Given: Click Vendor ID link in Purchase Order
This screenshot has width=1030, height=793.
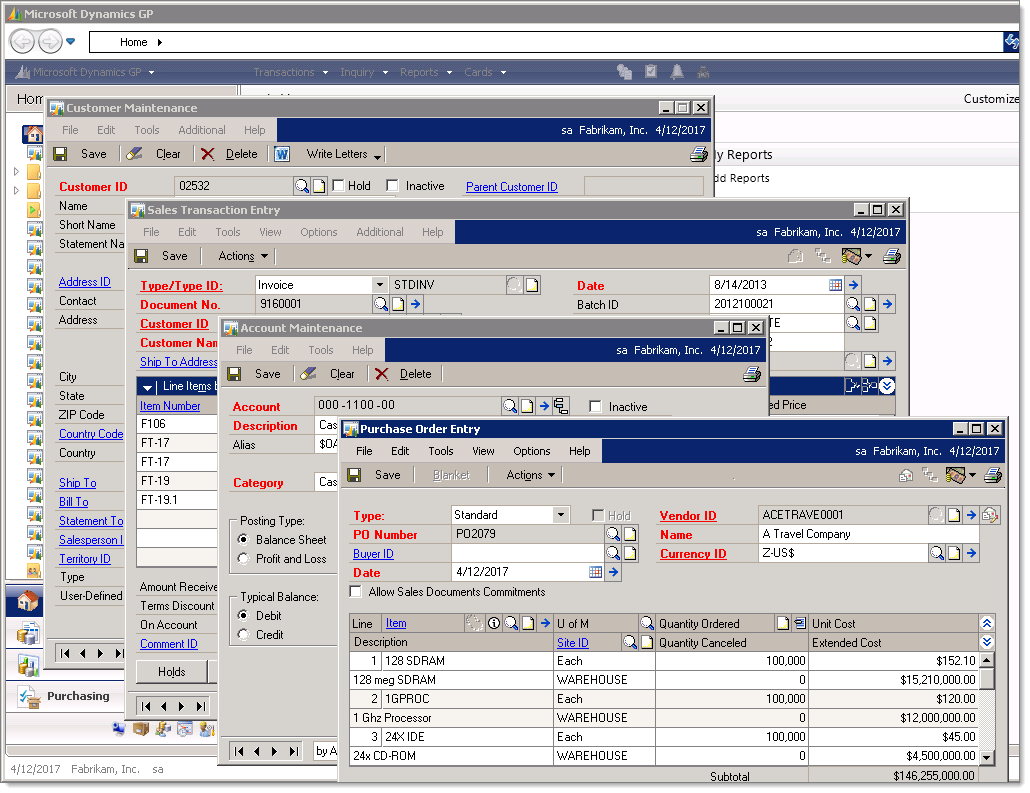Looking at the screenshot, I should (x=687, y=516).
